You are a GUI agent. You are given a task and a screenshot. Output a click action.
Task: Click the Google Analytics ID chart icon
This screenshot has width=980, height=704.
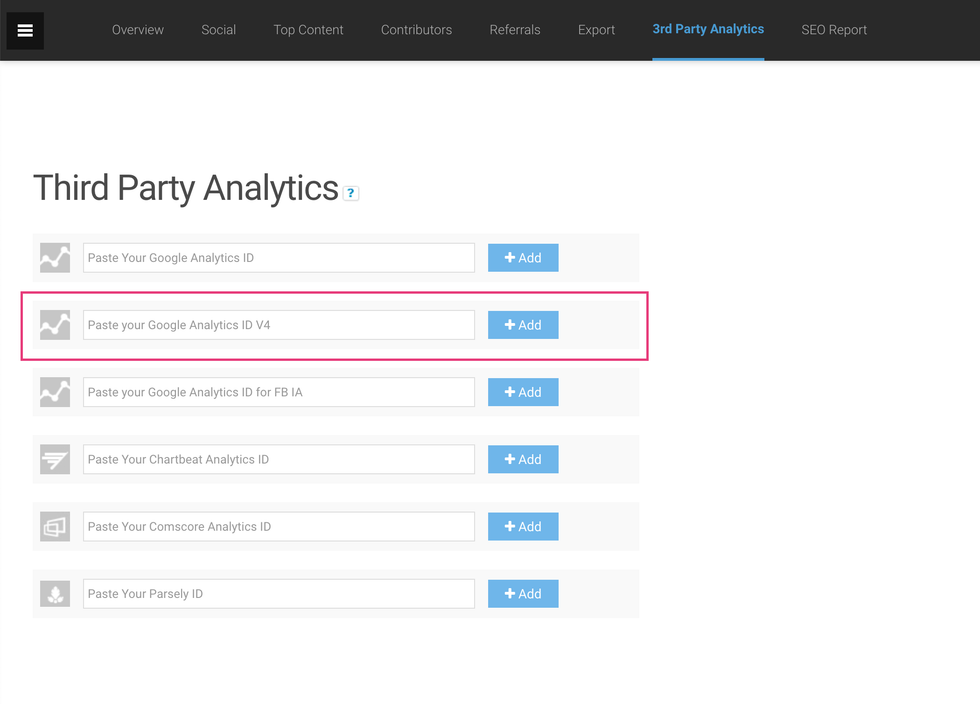click(55, 258)
